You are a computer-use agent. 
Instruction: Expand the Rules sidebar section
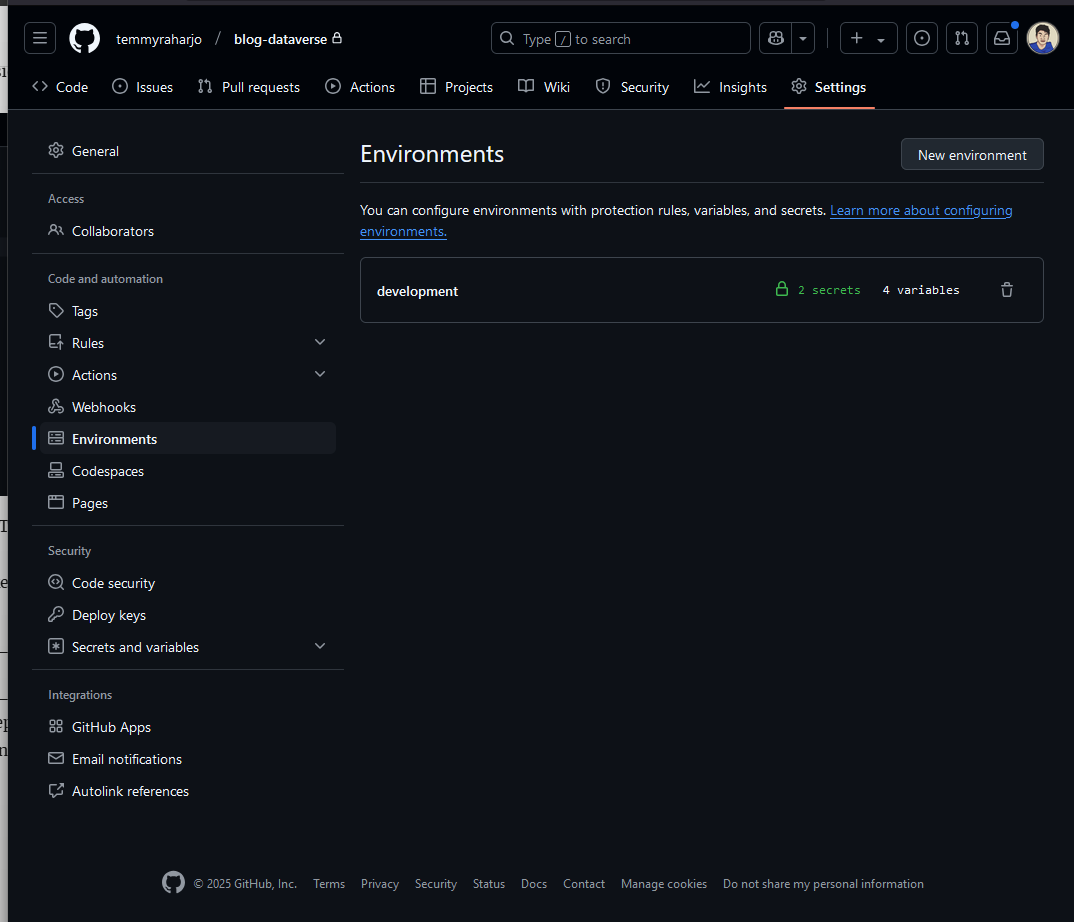320,342
